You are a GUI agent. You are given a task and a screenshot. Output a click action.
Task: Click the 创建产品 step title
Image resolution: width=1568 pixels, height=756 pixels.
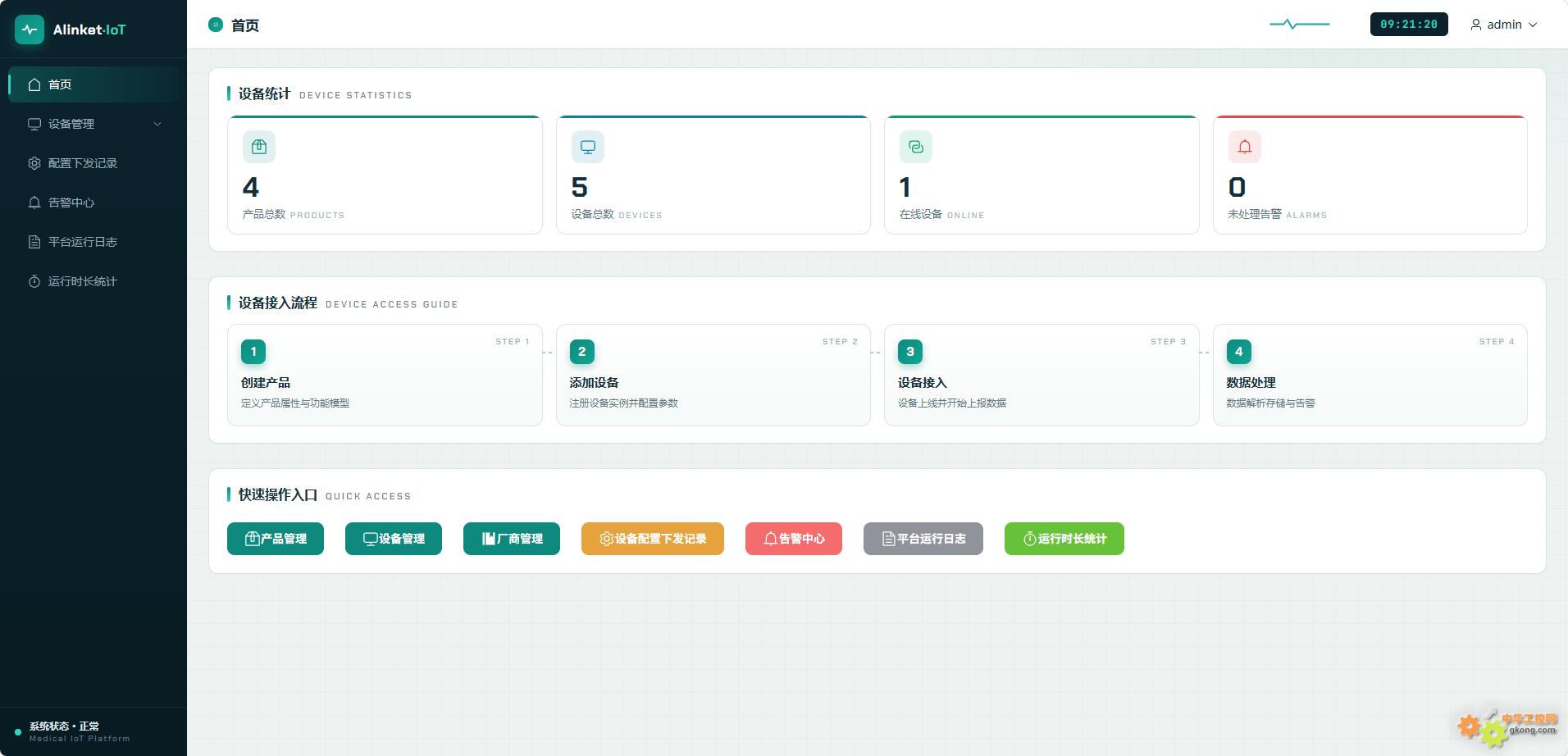click(x=266, y=383)
